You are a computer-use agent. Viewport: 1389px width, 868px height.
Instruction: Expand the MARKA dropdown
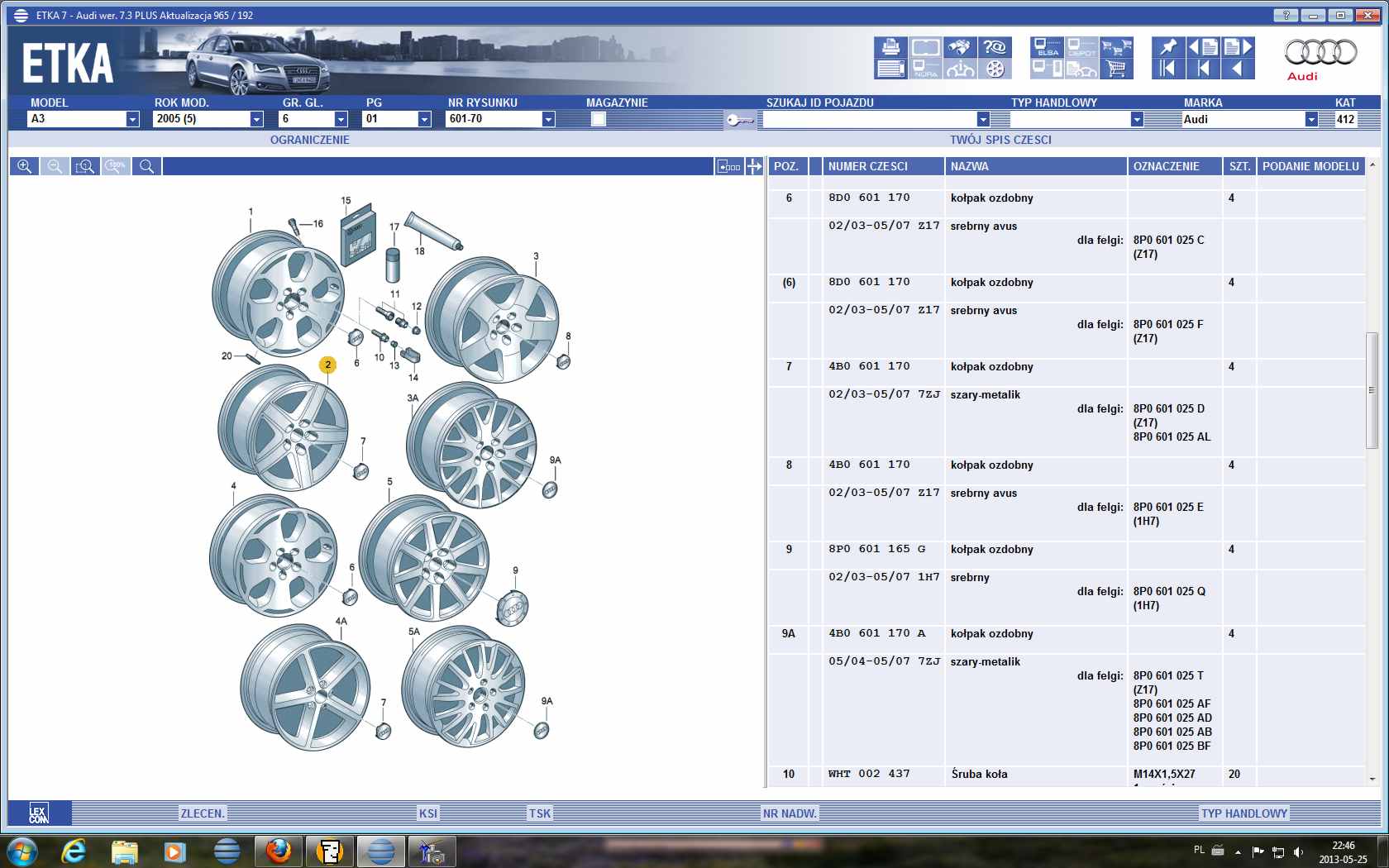(1311, 119)
